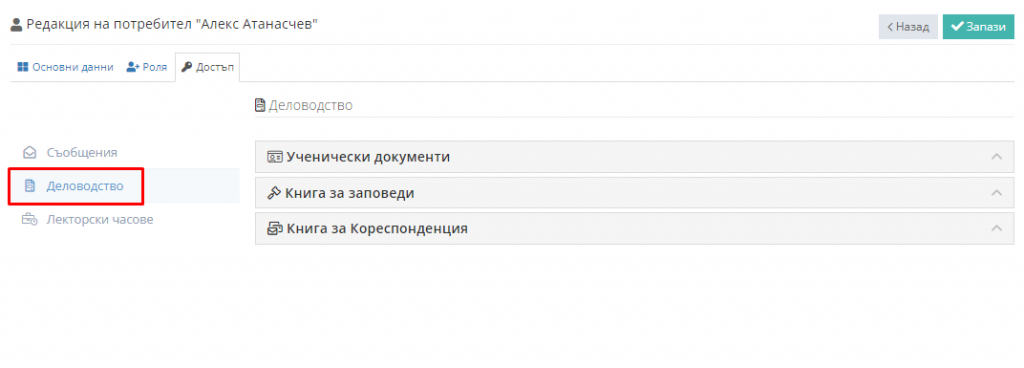Collapse Ученически документи using its chevron
Image resolution: width=1024 pixels, height=368 pixels.
996,157
